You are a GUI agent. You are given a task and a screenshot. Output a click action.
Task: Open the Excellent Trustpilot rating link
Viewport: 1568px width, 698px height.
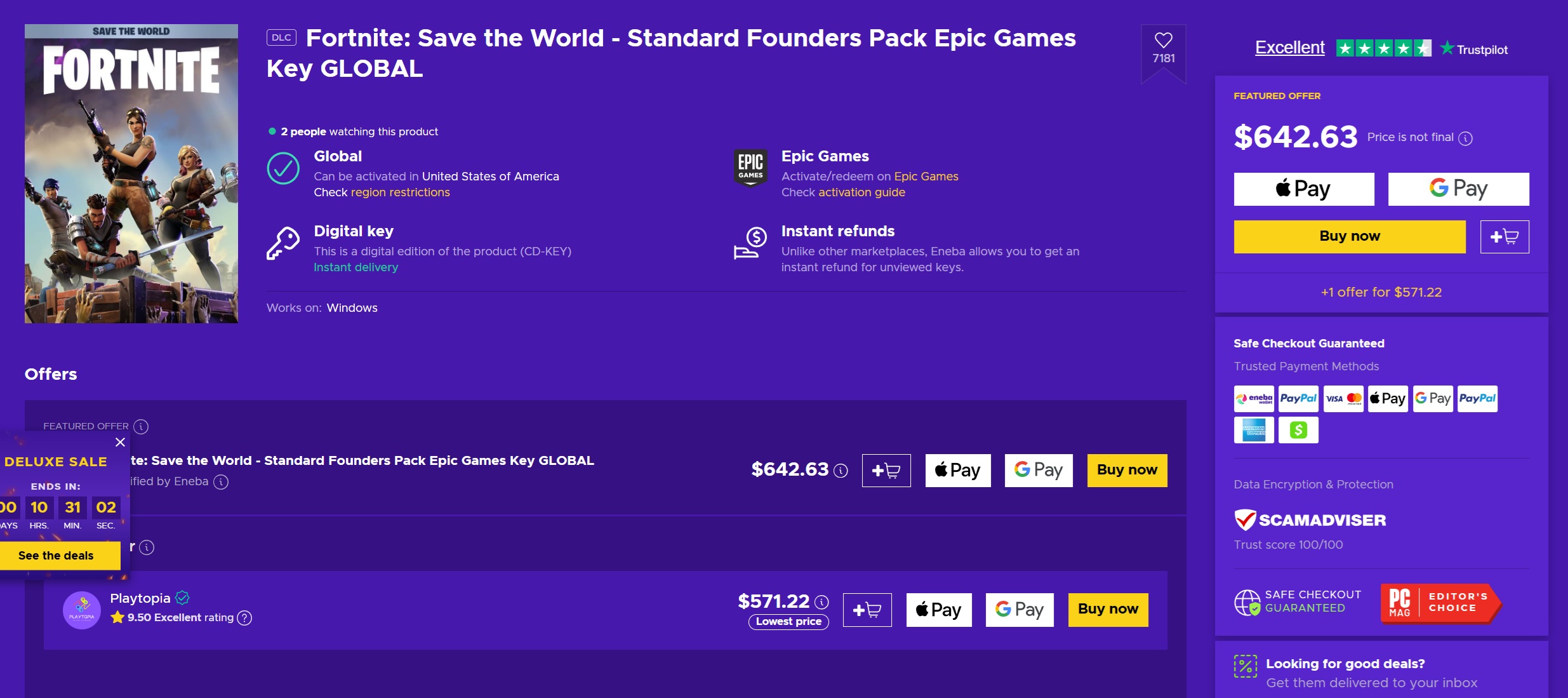(1289, 48)
